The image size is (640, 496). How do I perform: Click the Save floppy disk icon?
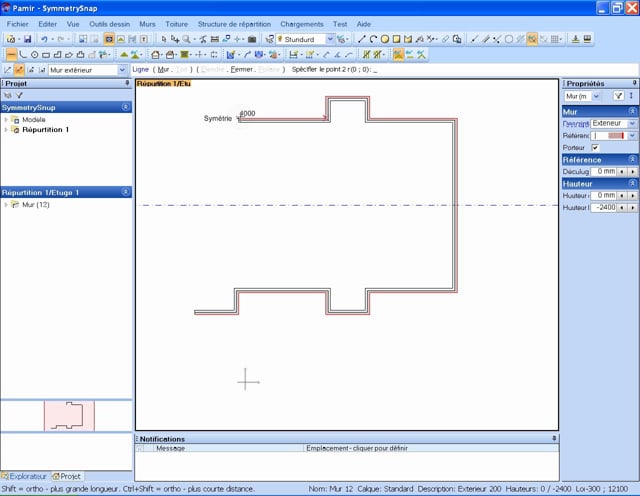27,39
